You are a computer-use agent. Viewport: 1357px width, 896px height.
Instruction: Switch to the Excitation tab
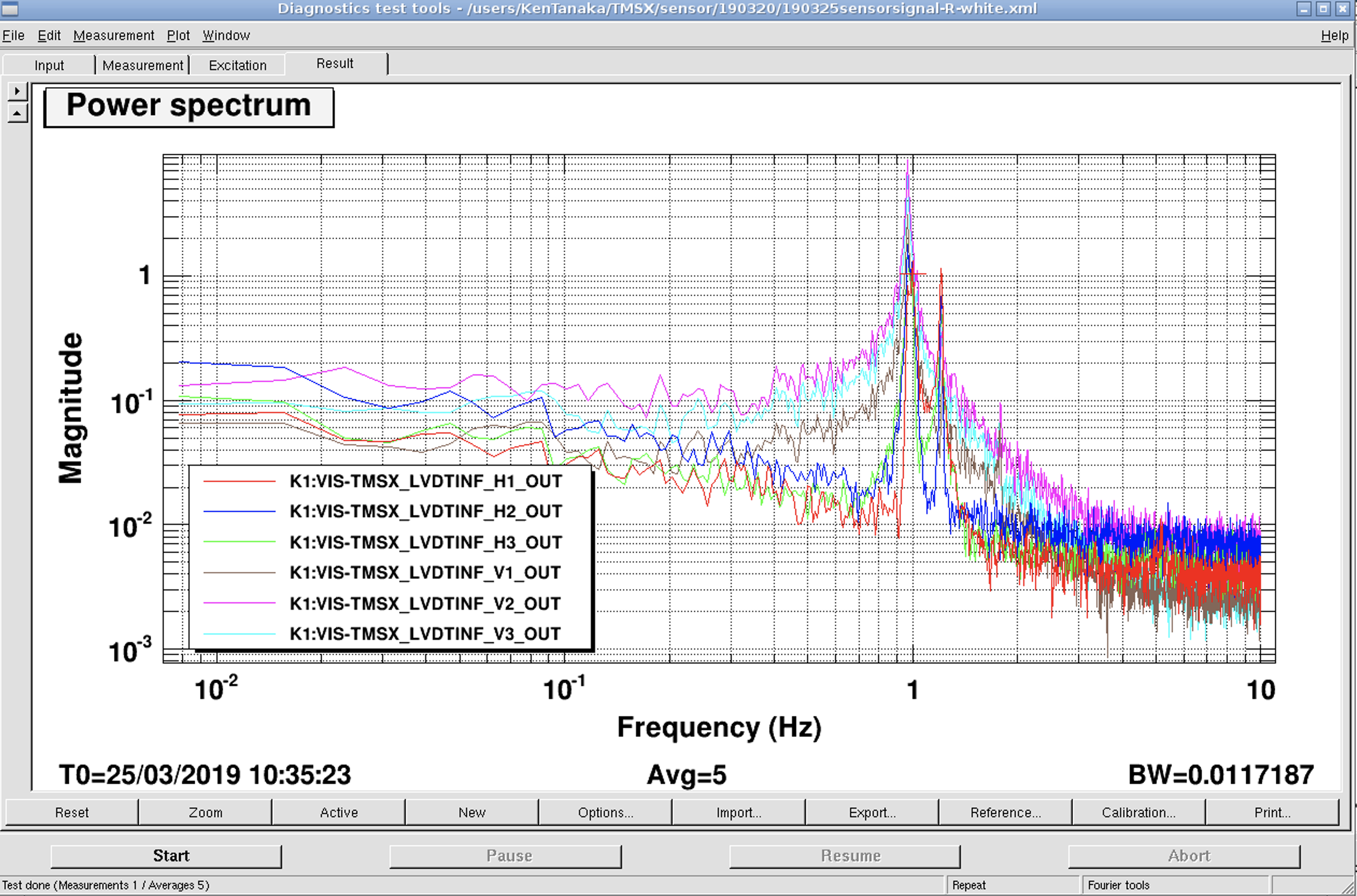coord(238,65)
